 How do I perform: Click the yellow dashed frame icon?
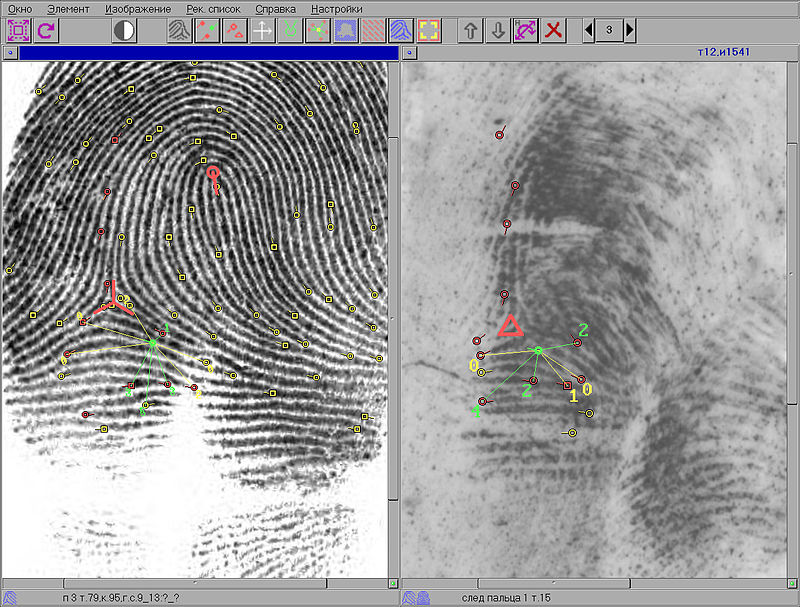click(x=429, y=30)
